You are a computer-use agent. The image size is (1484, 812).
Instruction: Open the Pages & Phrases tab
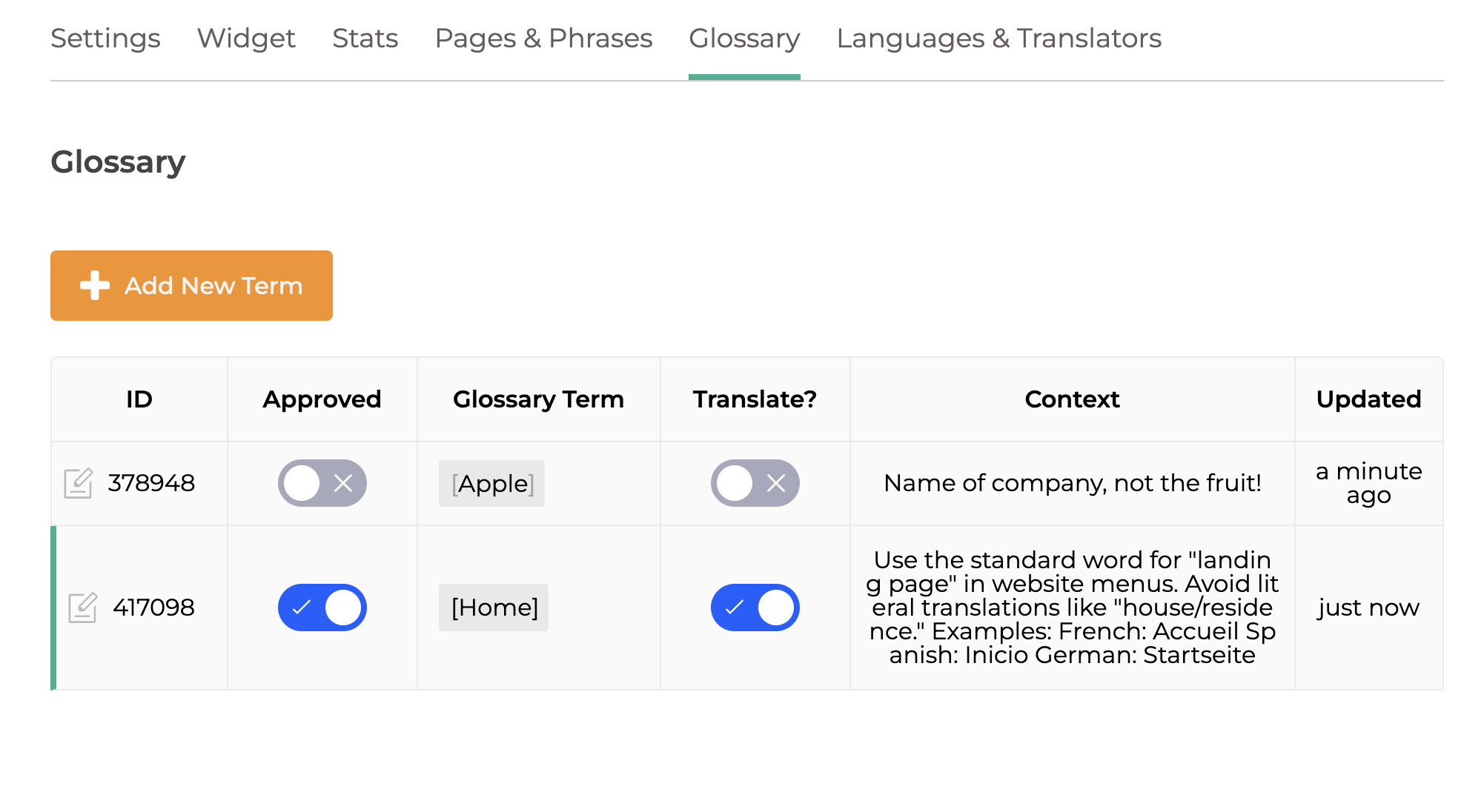(543, 39)
